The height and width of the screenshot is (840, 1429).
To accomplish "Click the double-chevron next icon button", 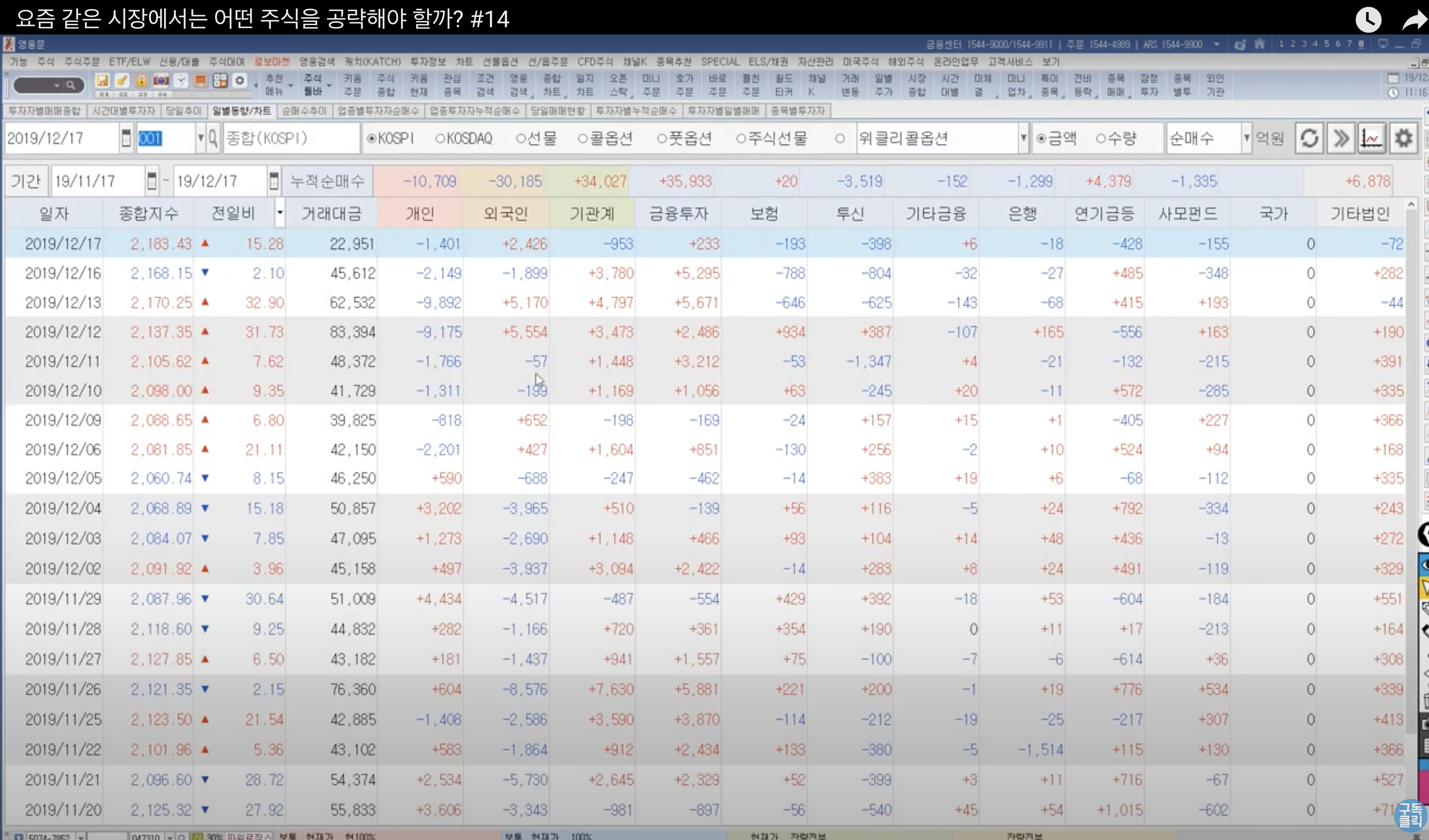I will (1341, 138).
